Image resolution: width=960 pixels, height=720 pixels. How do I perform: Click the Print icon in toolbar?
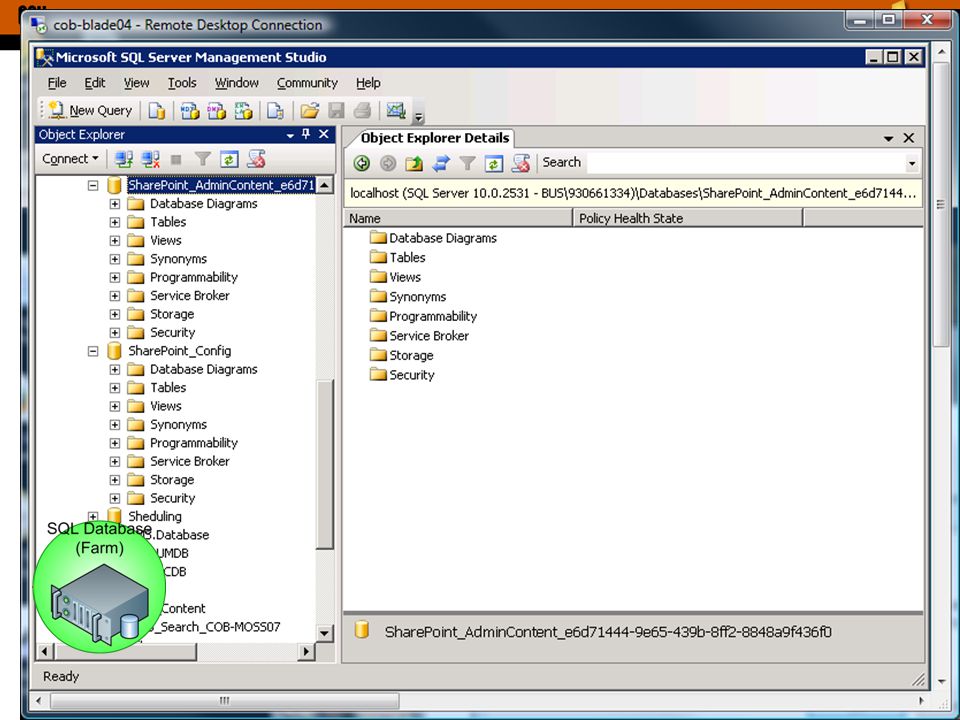tap(362, 111)
